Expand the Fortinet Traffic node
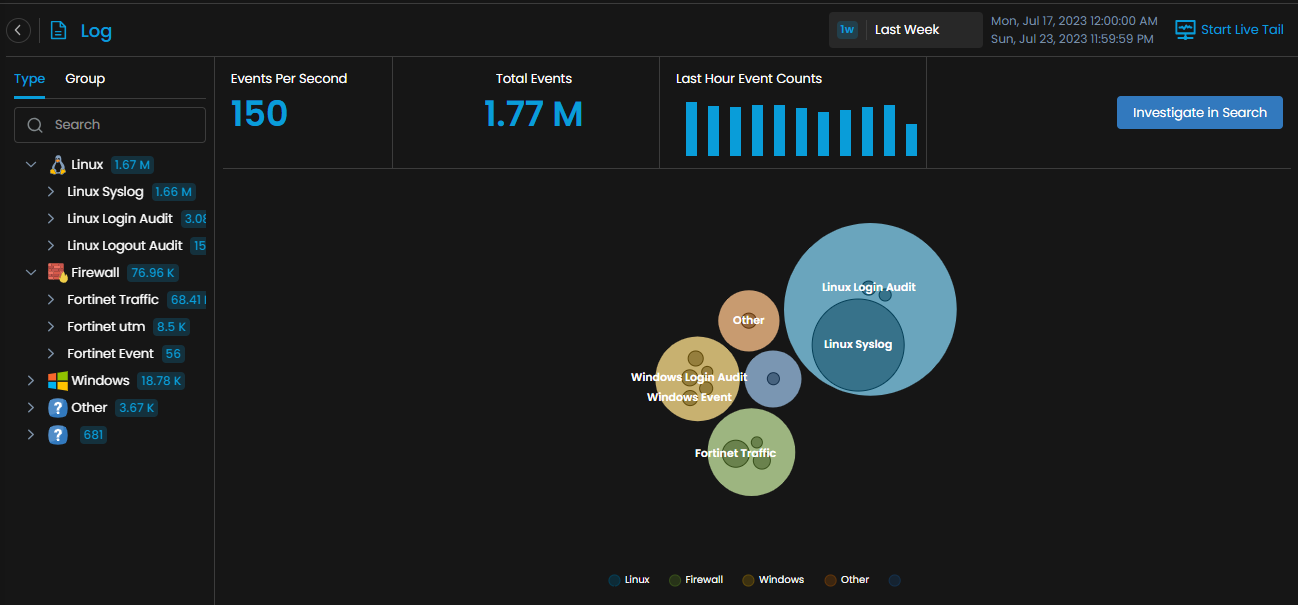 51,300
